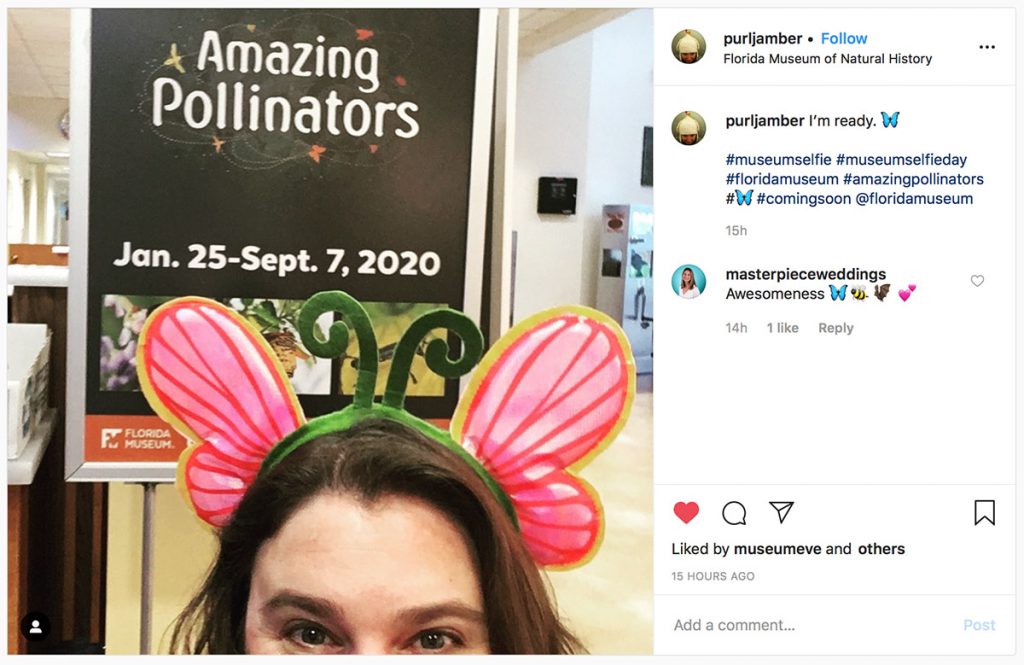Follow the purljamber account
Viewport: 1024px width, 665px height.
pos(843,38)
